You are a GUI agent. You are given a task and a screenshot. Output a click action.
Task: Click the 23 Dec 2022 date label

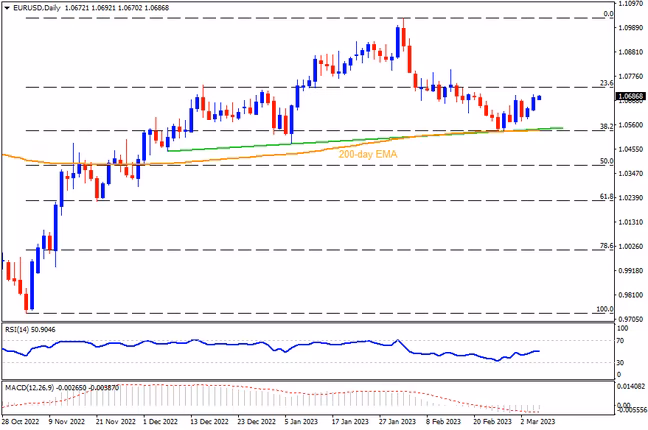[x=257, y=422]
